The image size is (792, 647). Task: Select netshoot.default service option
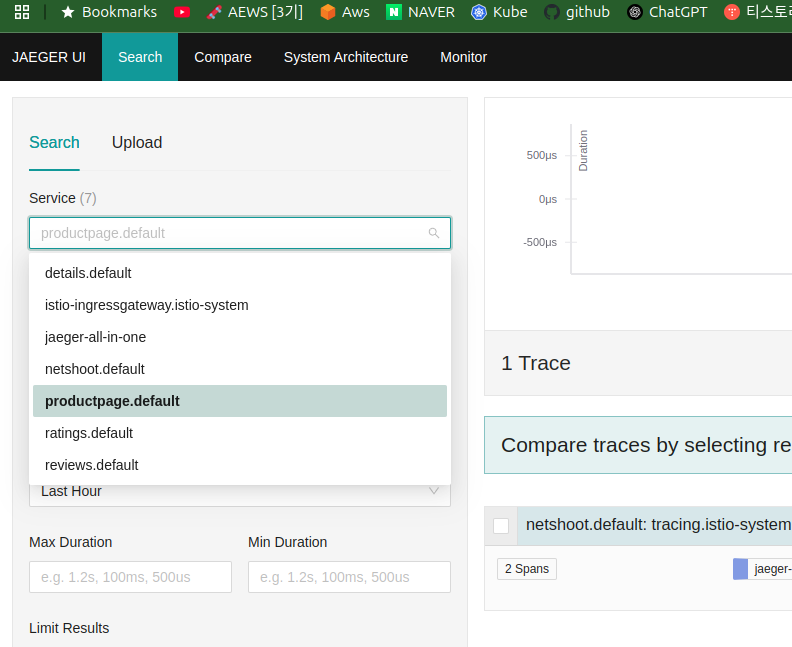(x=240, y=369)
